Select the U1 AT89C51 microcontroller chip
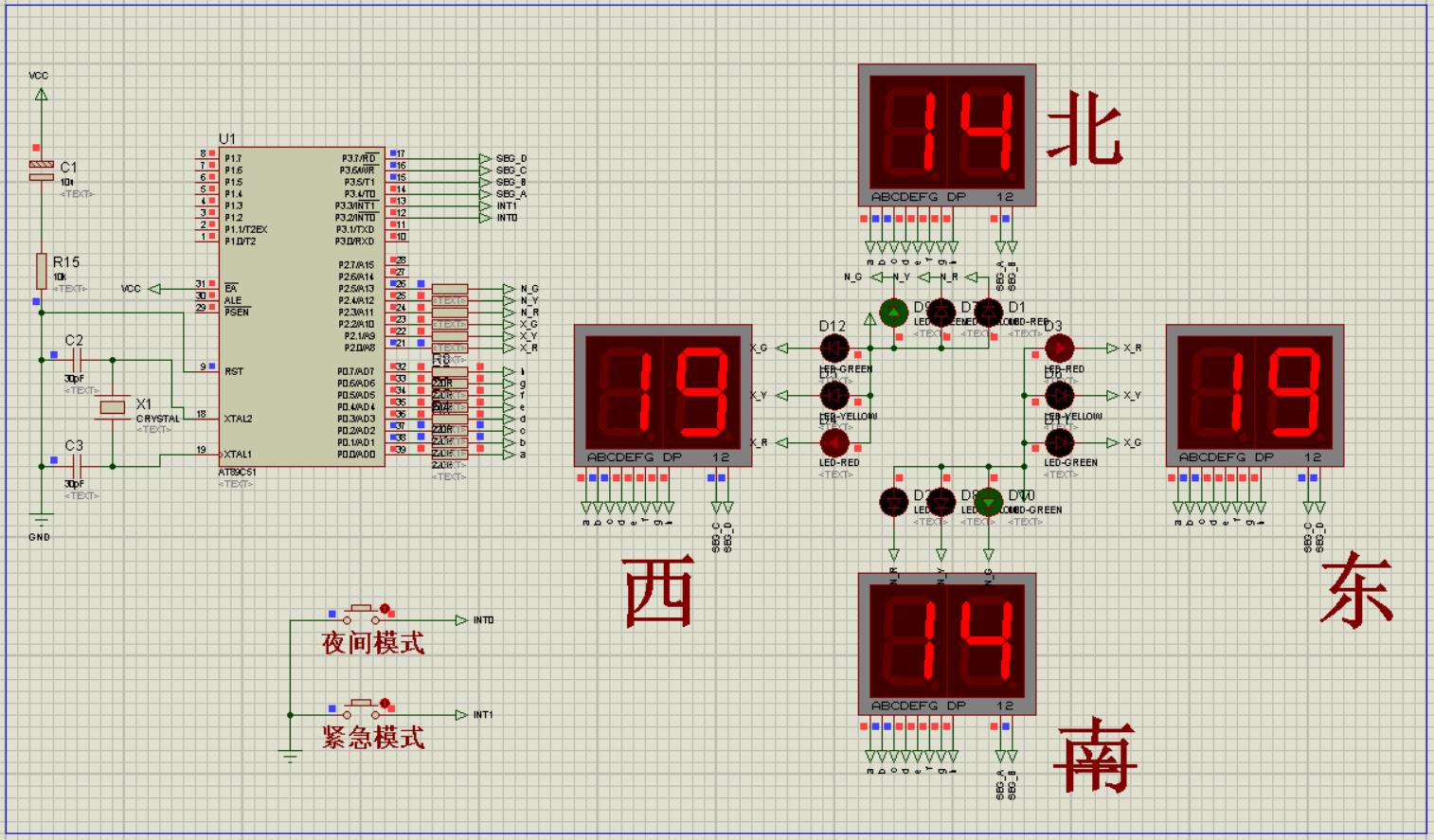This screenshot has width=1434, height=840. pyautogui.click(x=302, y=306)
